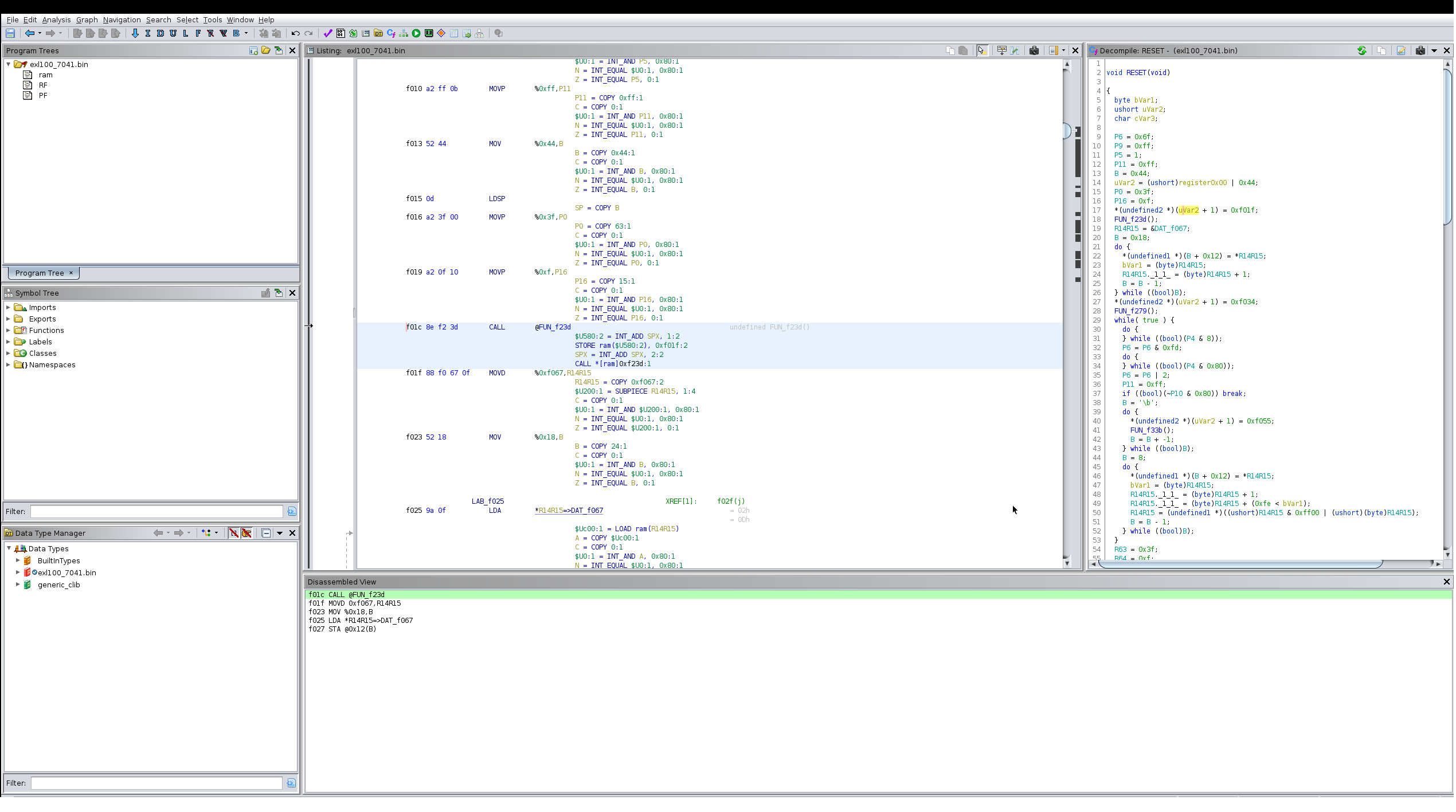The image size is (1456, 812).
Task: Click open tree view folder icon in Program Trees
Action: 266,50
